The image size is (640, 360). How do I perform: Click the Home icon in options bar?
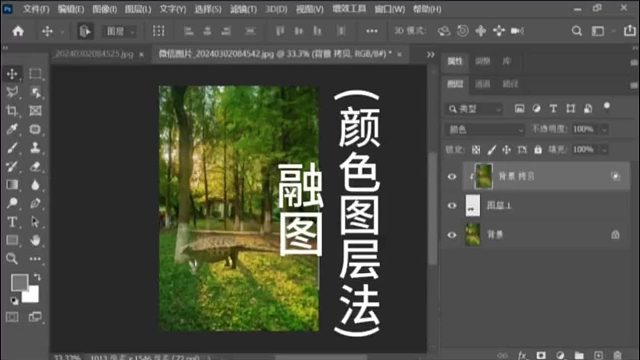18,31
